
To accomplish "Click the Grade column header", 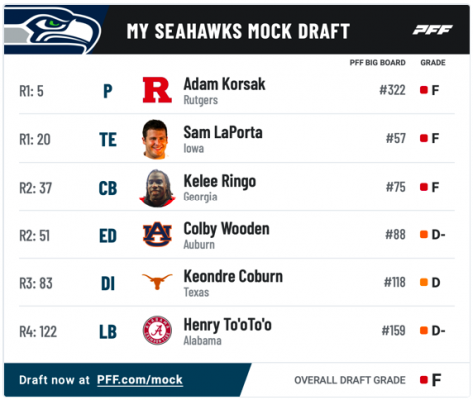I will click(x=433, y=63).
